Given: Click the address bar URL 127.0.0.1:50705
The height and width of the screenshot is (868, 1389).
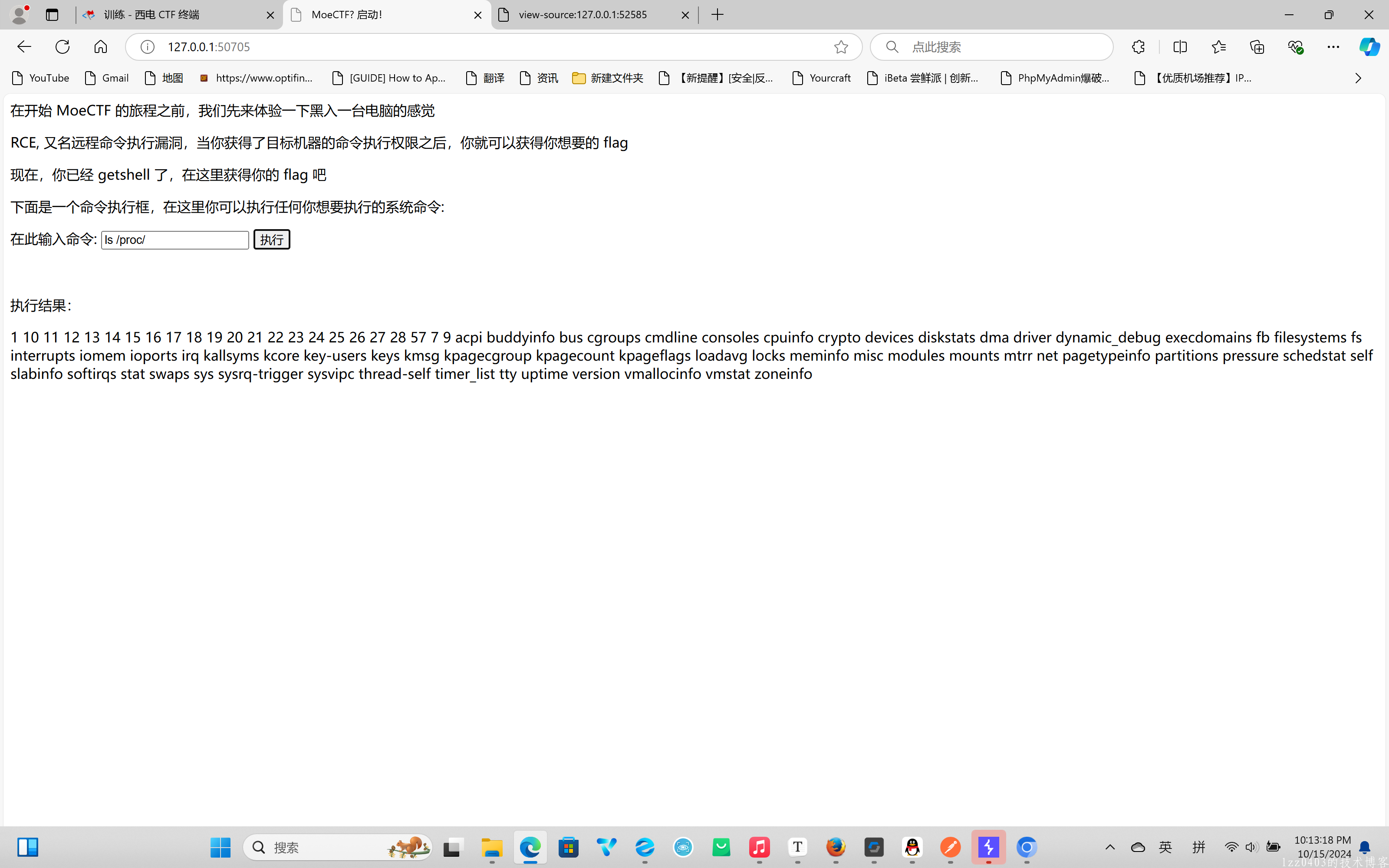Looking at the screenshot, I should point(209,46).
